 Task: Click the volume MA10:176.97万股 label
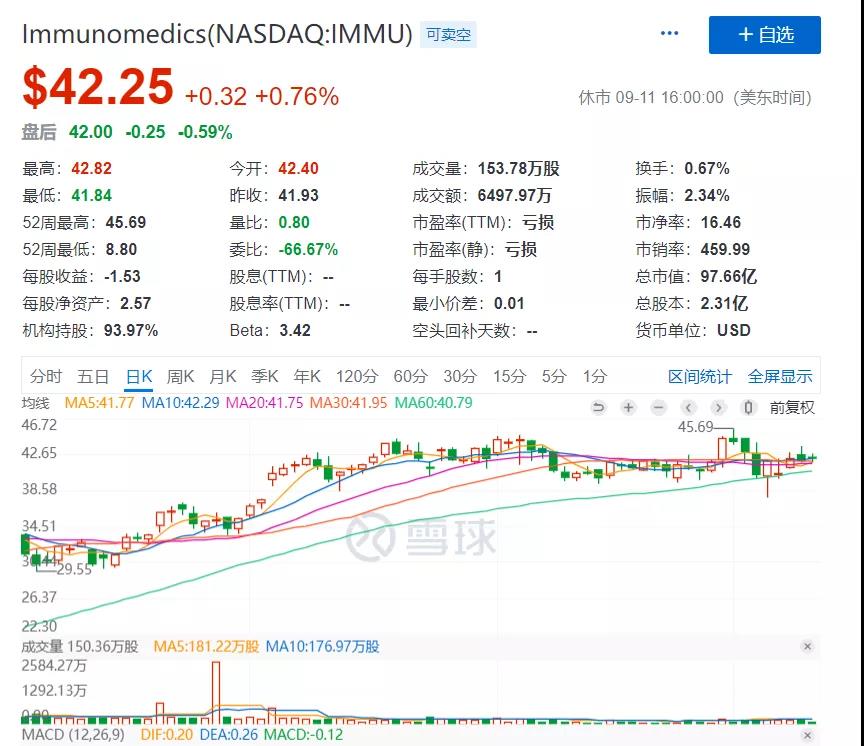click(x=322, y=646)
